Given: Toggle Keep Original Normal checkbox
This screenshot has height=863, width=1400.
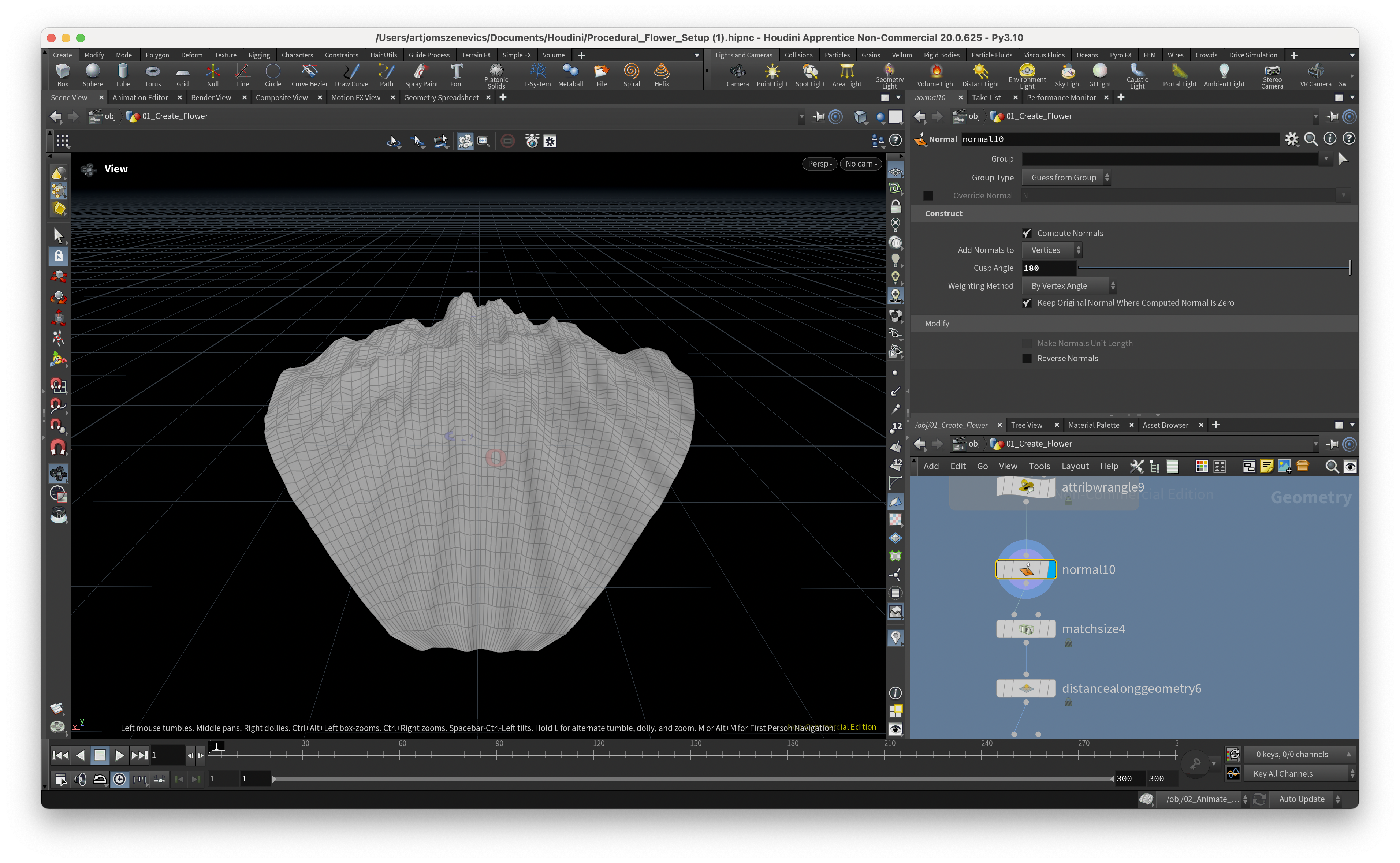Looking at the screenshot, I should (1027, 303).
